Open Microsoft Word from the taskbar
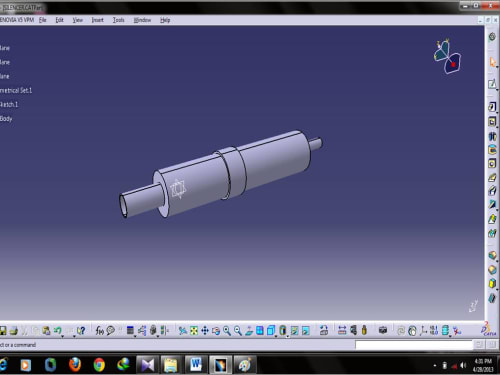The image size is (500, 375). point(196,365)
